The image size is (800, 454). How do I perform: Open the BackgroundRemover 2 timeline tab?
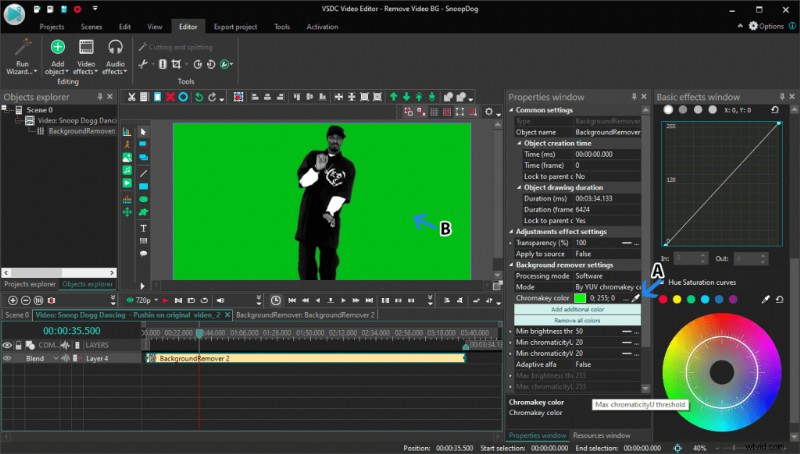[x=305, y=315]
